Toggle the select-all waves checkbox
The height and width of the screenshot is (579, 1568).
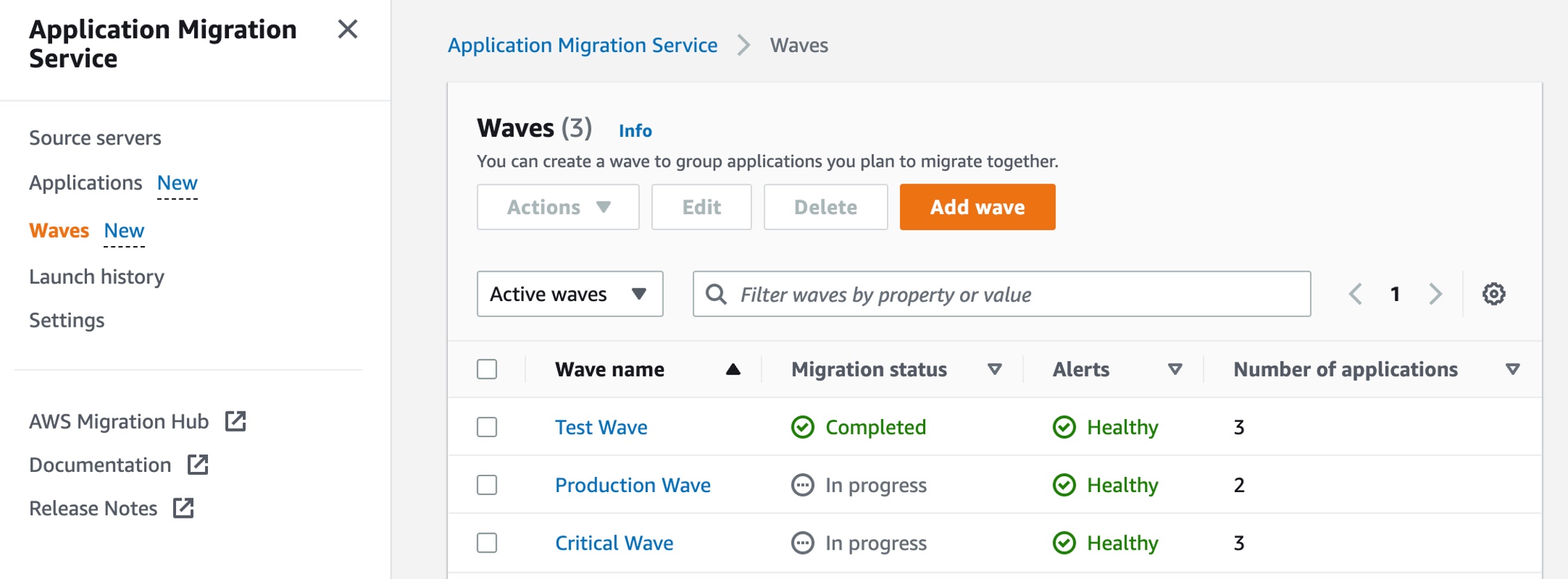pyautogui.click(x=487, y=369)
